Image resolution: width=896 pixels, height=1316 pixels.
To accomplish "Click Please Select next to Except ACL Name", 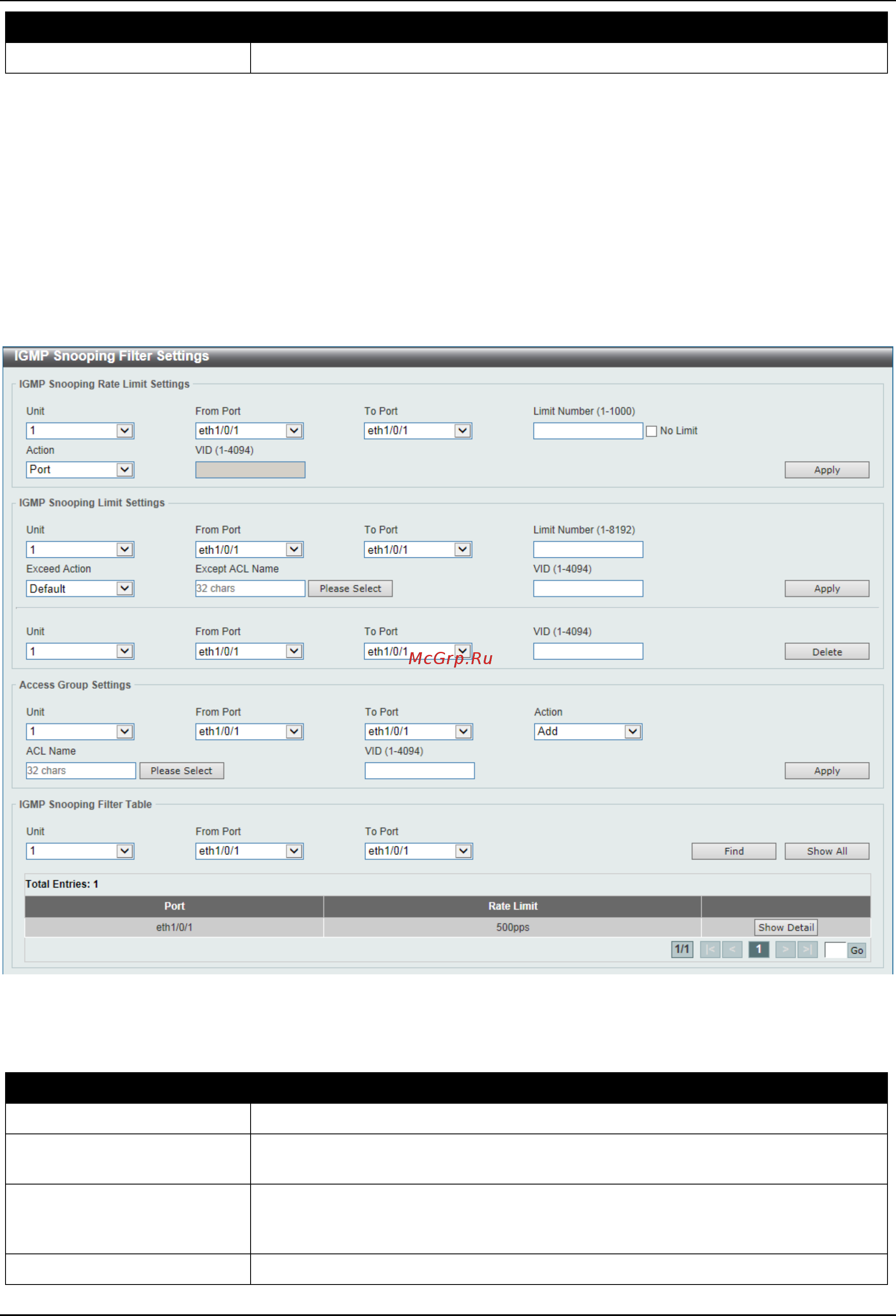I will point(350,588).
